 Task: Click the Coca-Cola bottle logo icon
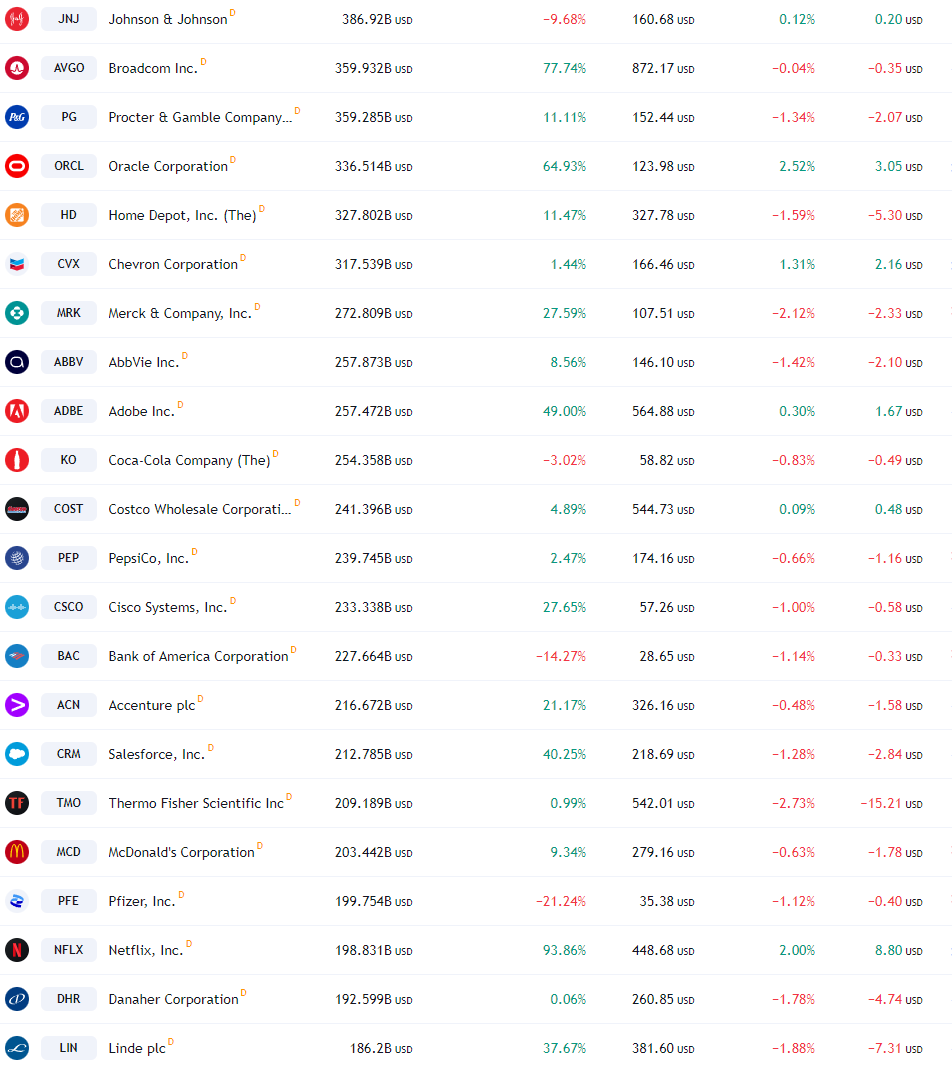17,460
